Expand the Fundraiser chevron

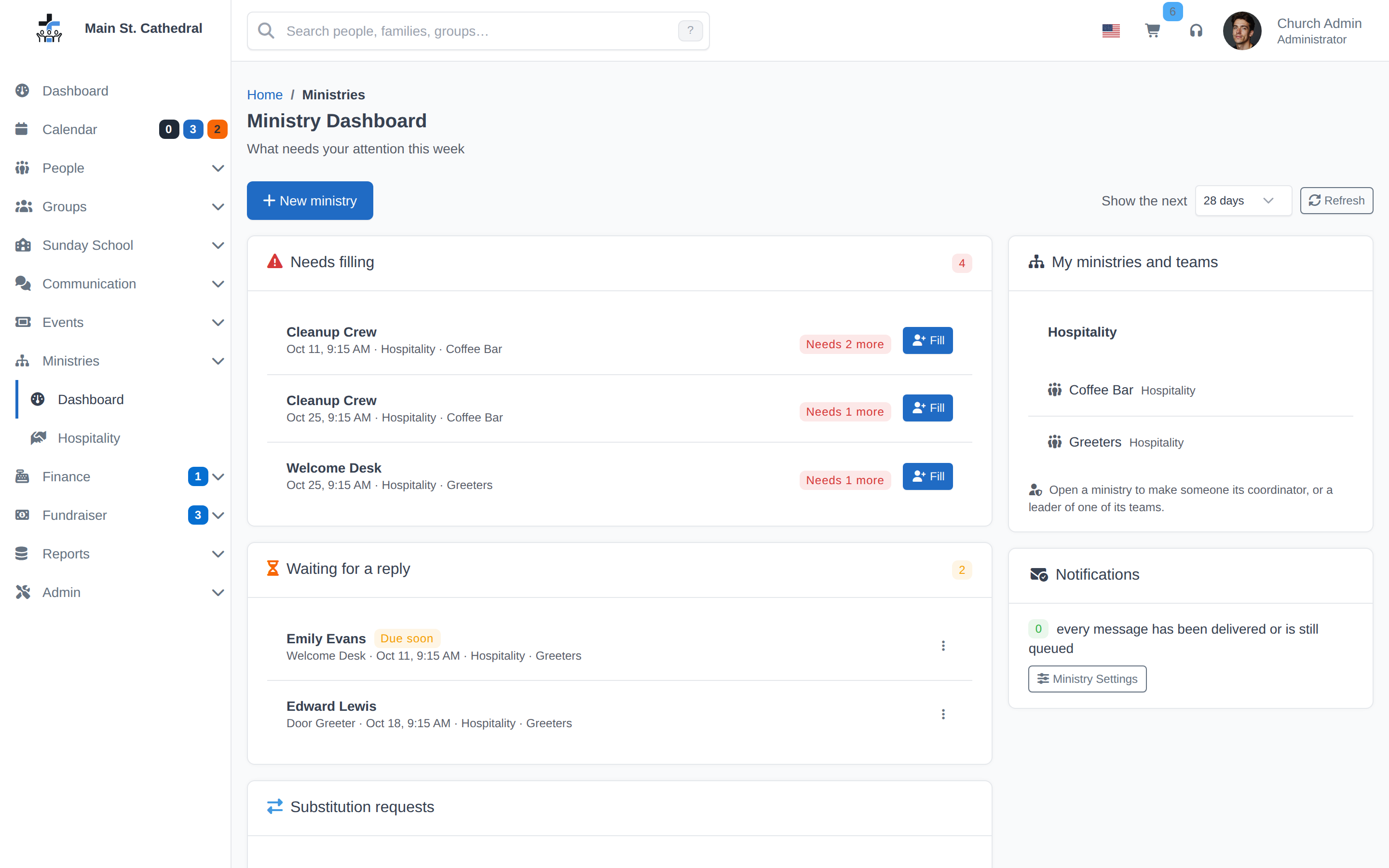pos(218,515)
